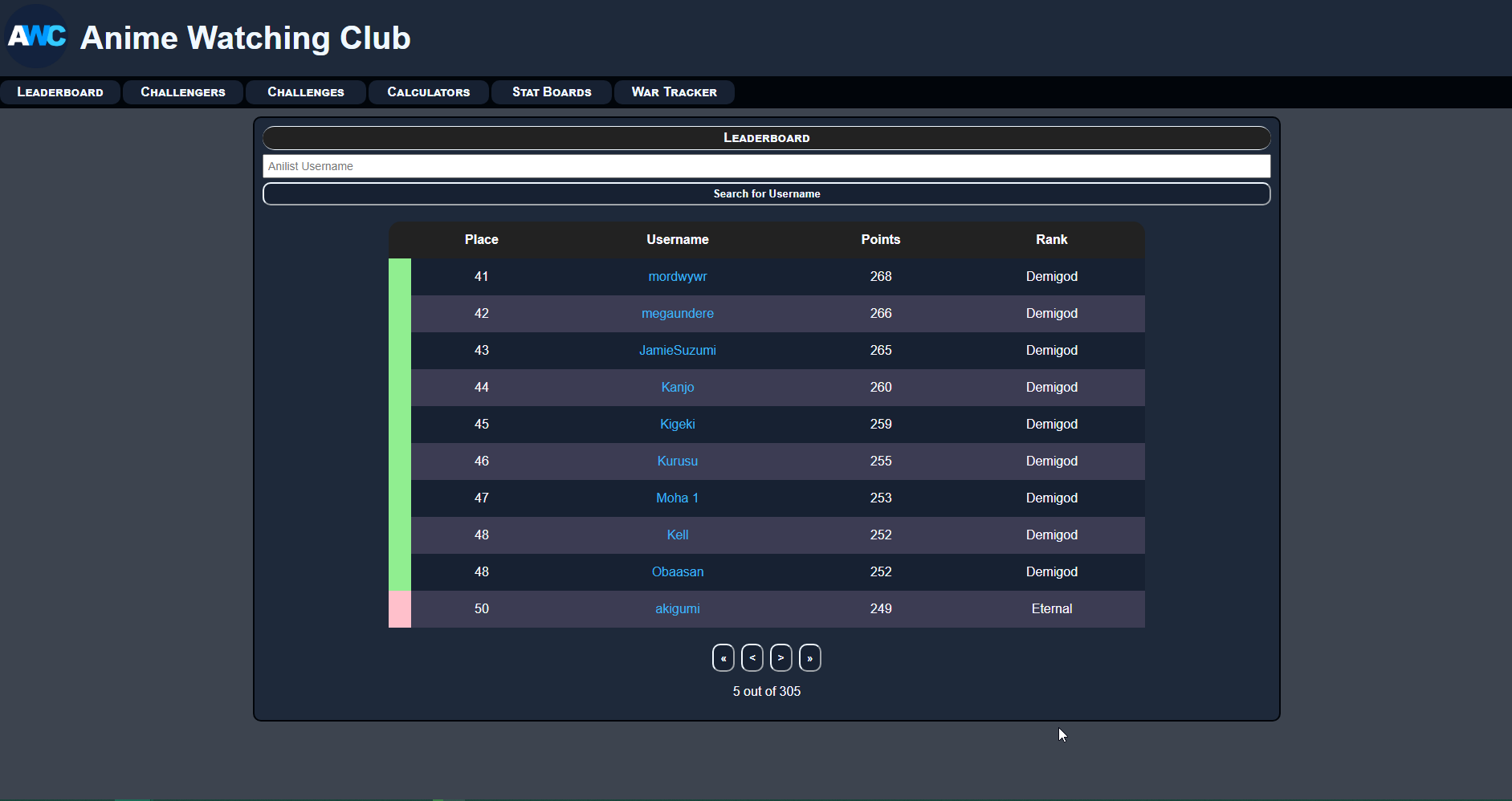Open mordwywr's profile link

[x=678, y=277]
